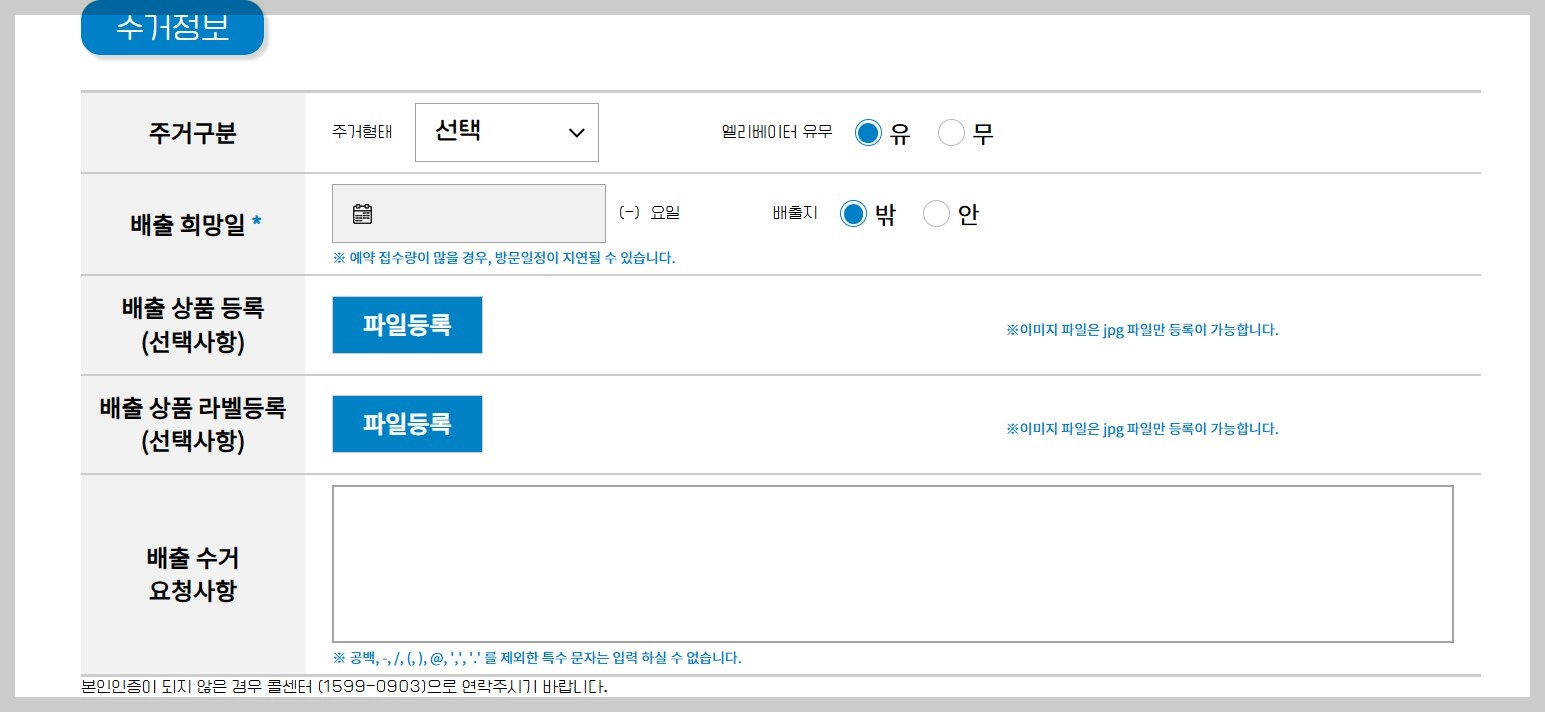
Task: Click the 콜센터 (1599-0903) notice text
Action: pos(344,687)
